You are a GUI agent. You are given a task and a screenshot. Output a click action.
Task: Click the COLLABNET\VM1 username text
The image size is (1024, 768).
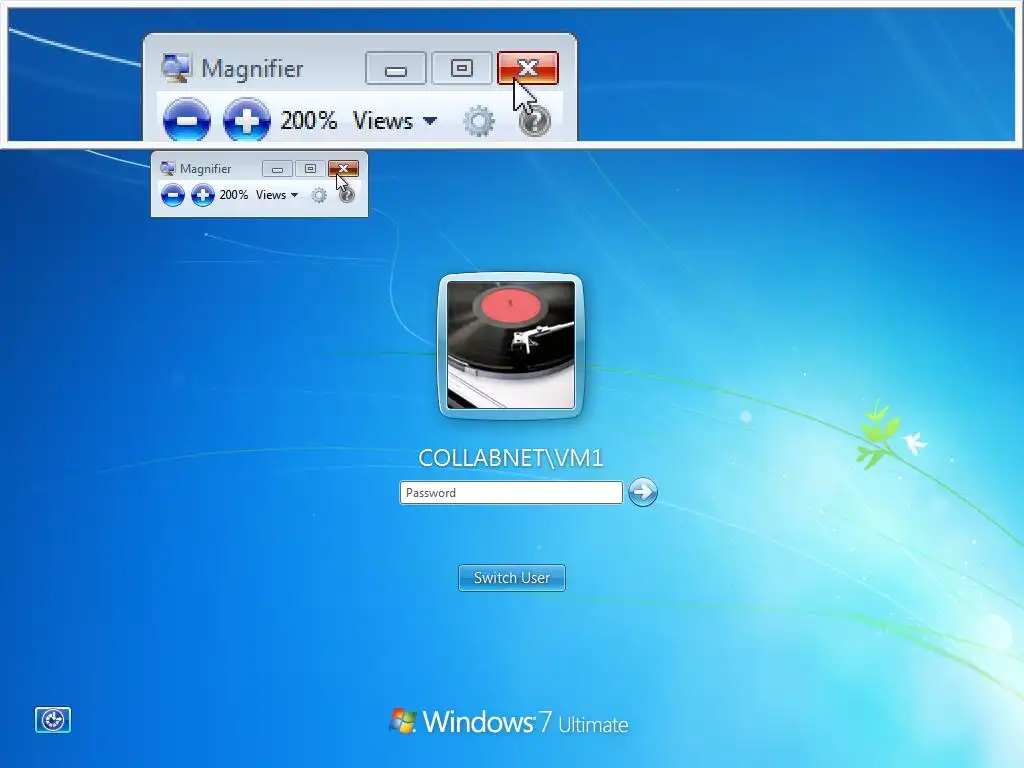tap(511, 458)
